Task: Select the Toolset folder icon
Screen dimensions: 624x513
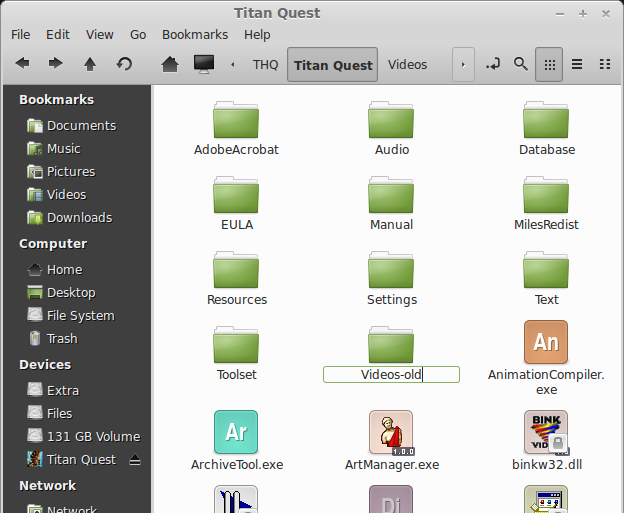Action: click(x=236, y=345)
